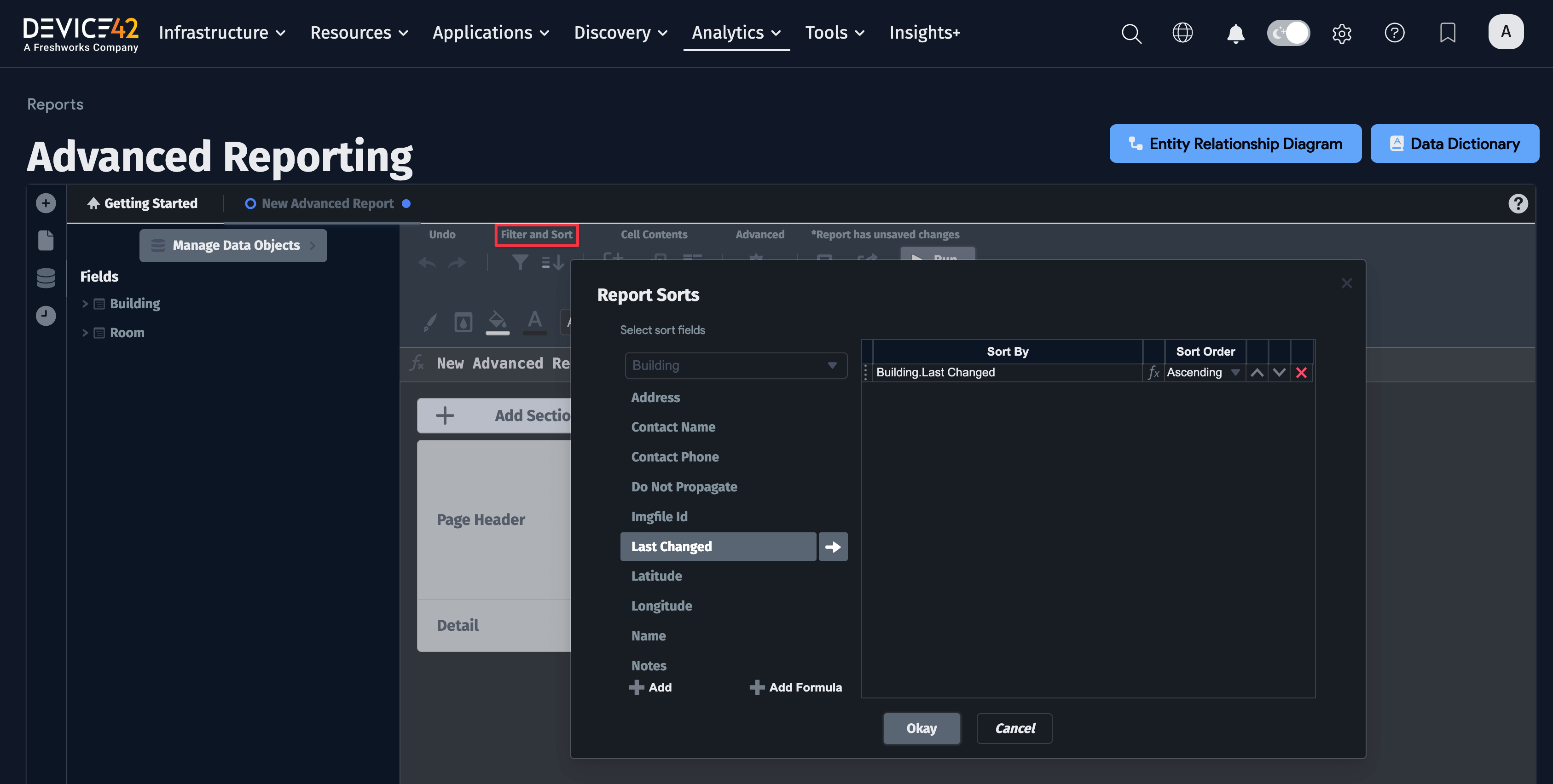This screenshot has width=1553, height=784.
Task: Click the format painter brush icon
Action: click(x=430, y=322)
